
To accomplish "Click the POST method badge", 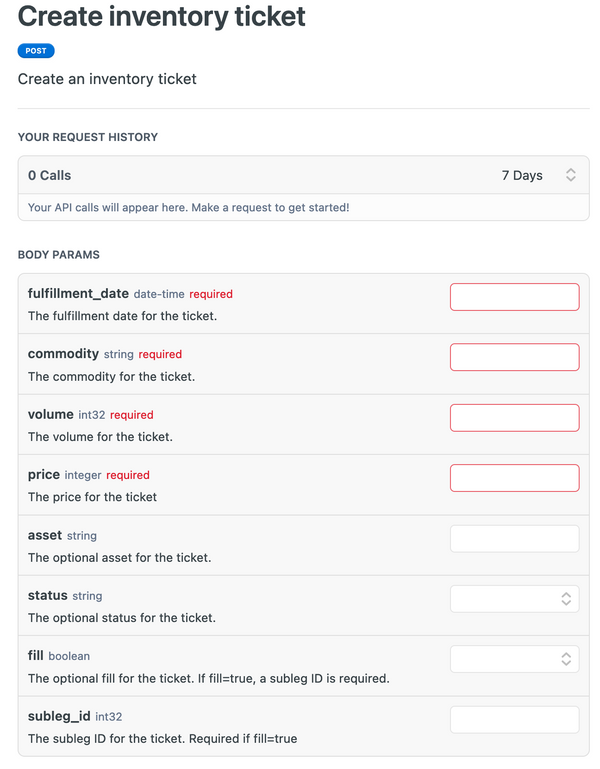I will (36, 50).
